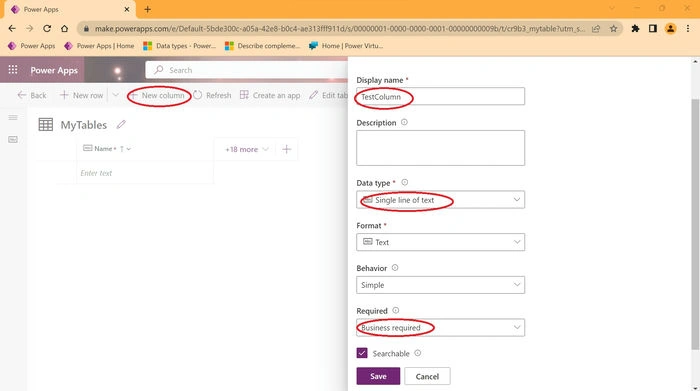This screenshot has height=391, width=700.
Task: Open the Format dropdown
Action: 440,242
